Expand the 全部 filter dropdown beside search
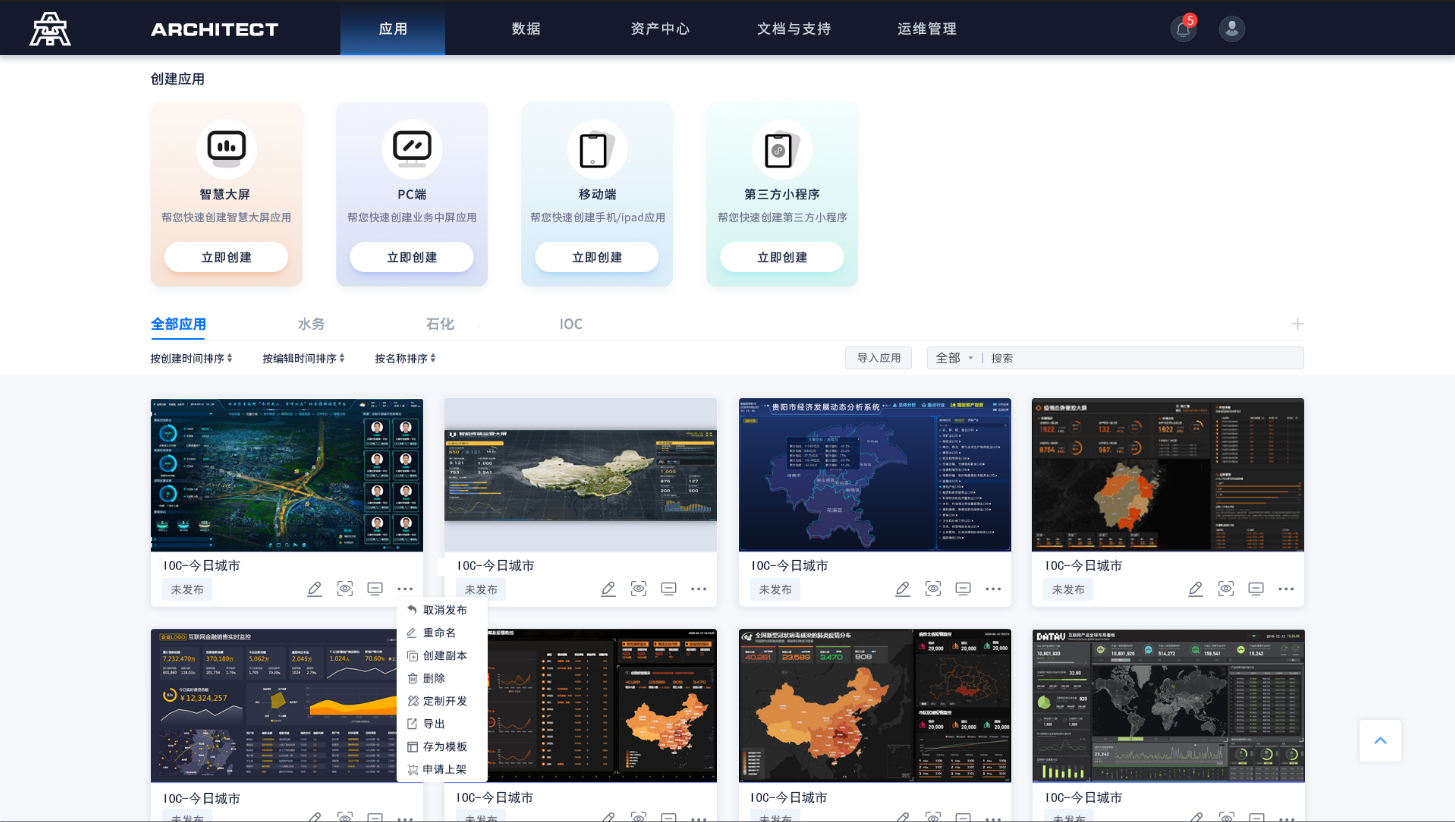This screenshot has height=822, width=1455. (954, 358)
